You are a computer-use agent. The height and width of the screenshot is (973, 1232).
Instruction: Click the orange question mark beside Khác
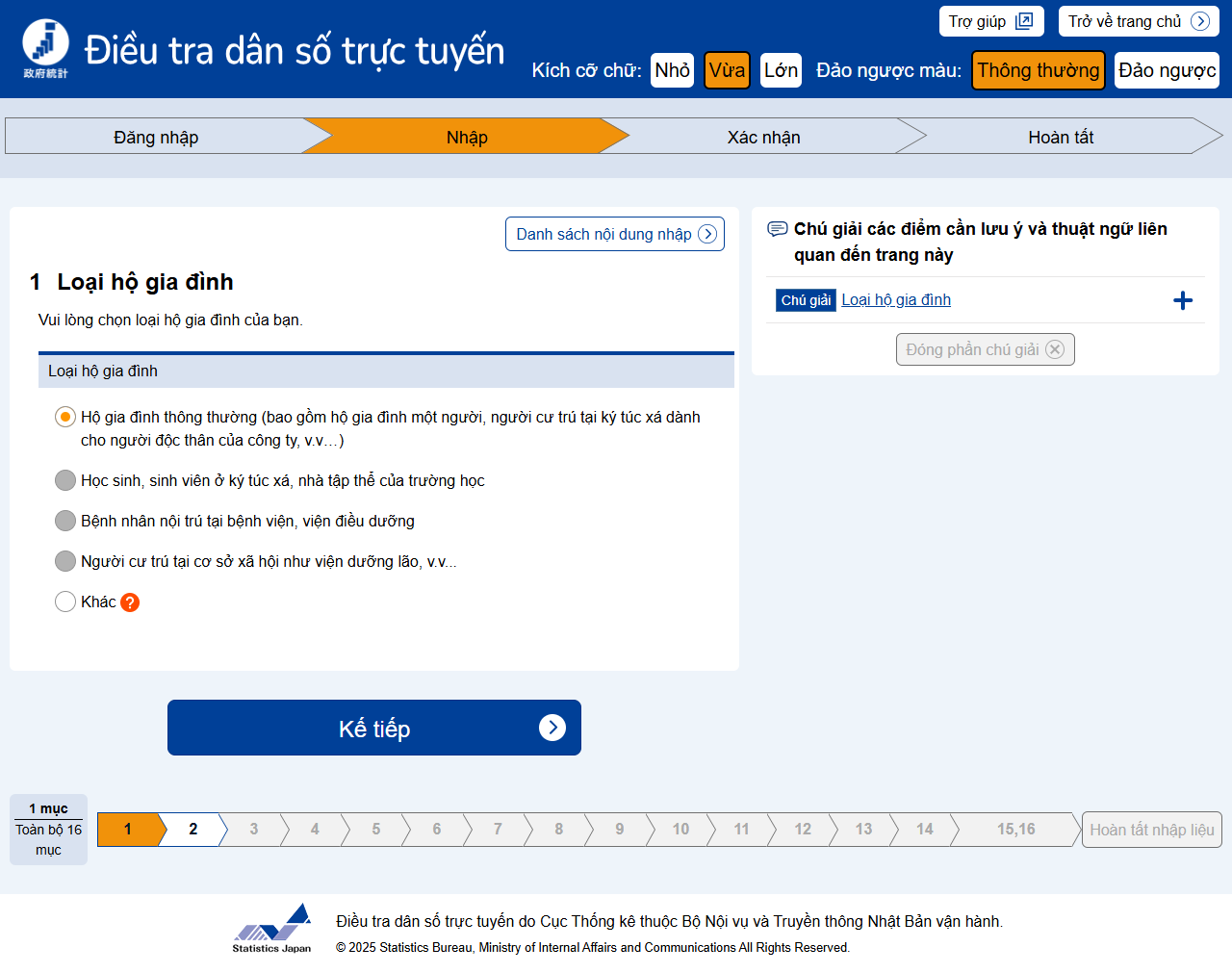(130, 602)
